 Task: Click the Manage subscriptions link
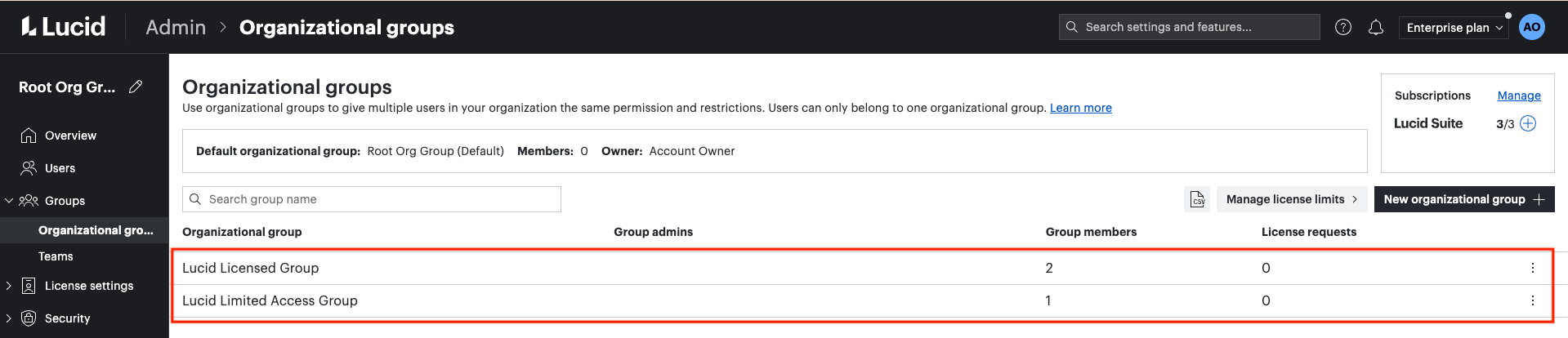(x=1519, y=96)
